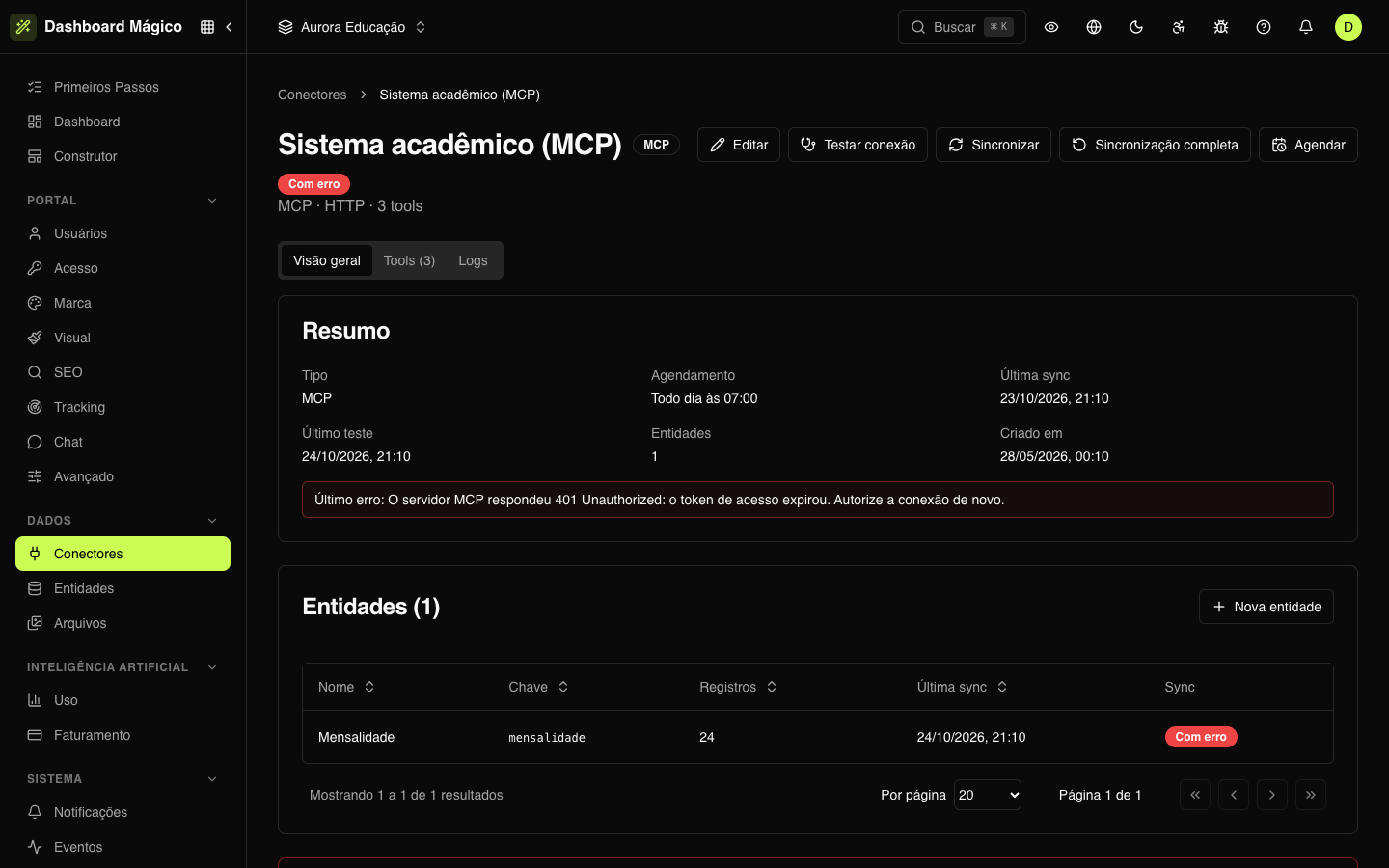Open user avatar D menu
The width and height of the screenshot is (1389, 868).
pos(1348,27)
